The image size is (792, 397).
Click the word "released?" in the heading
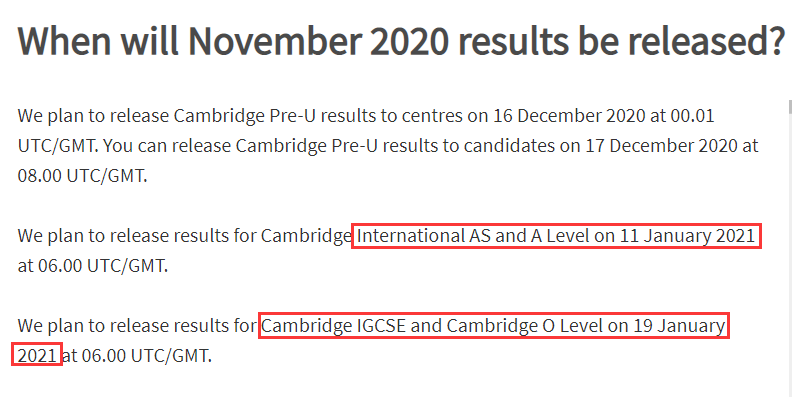click(706, 40)
